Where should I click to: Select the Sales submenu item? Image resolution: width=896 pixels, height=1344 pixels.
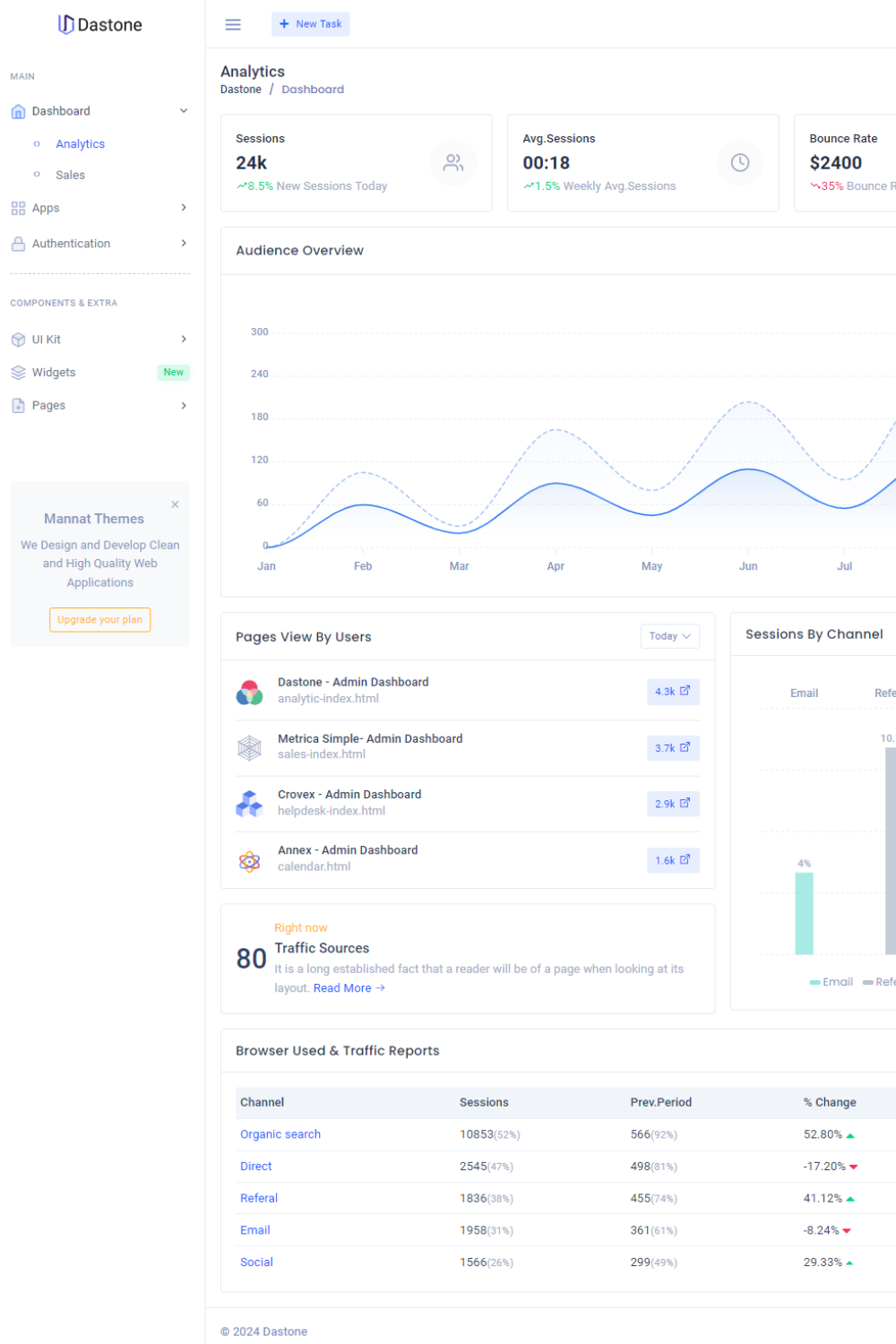pos(70,176)
